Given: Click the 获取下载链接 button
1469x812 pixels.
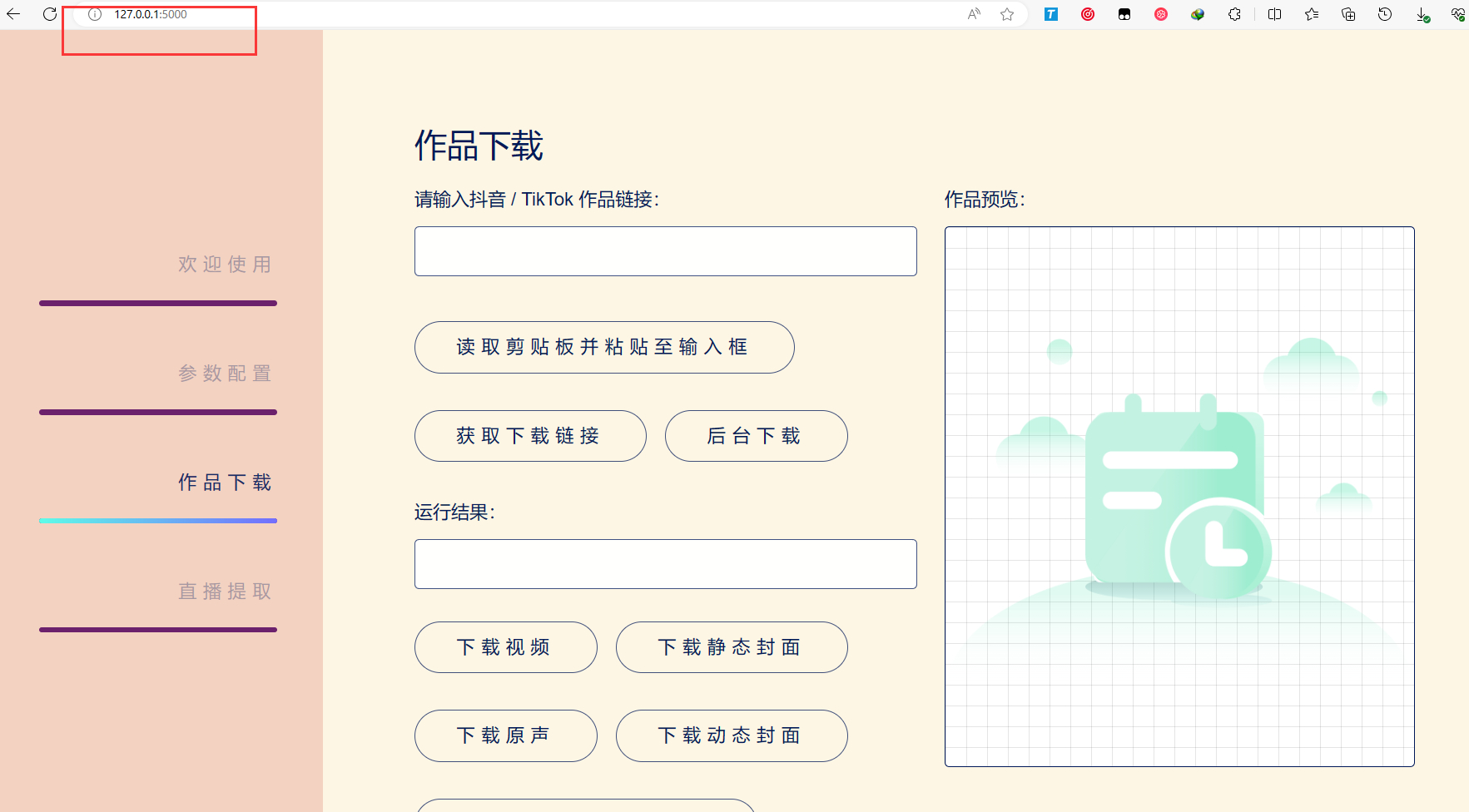Looking at the screenshot, I should (x=530, y=436).
